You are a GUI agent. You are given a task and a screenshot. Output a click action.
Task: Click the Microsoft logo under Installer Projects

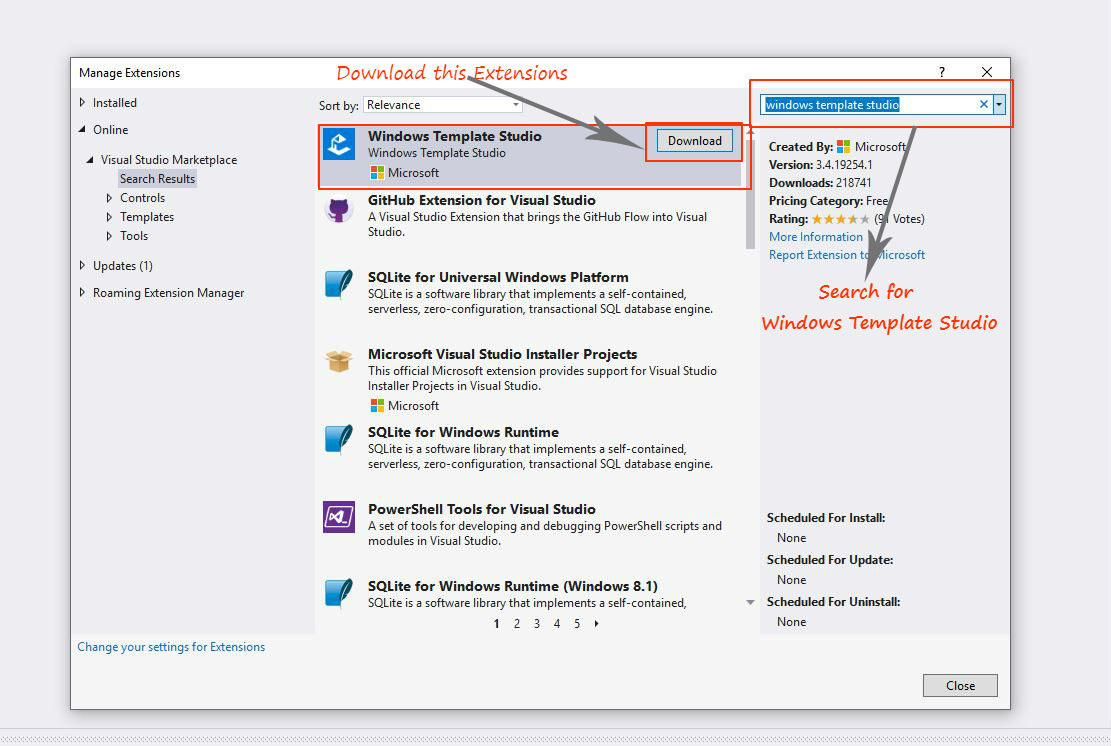(377, 406)
